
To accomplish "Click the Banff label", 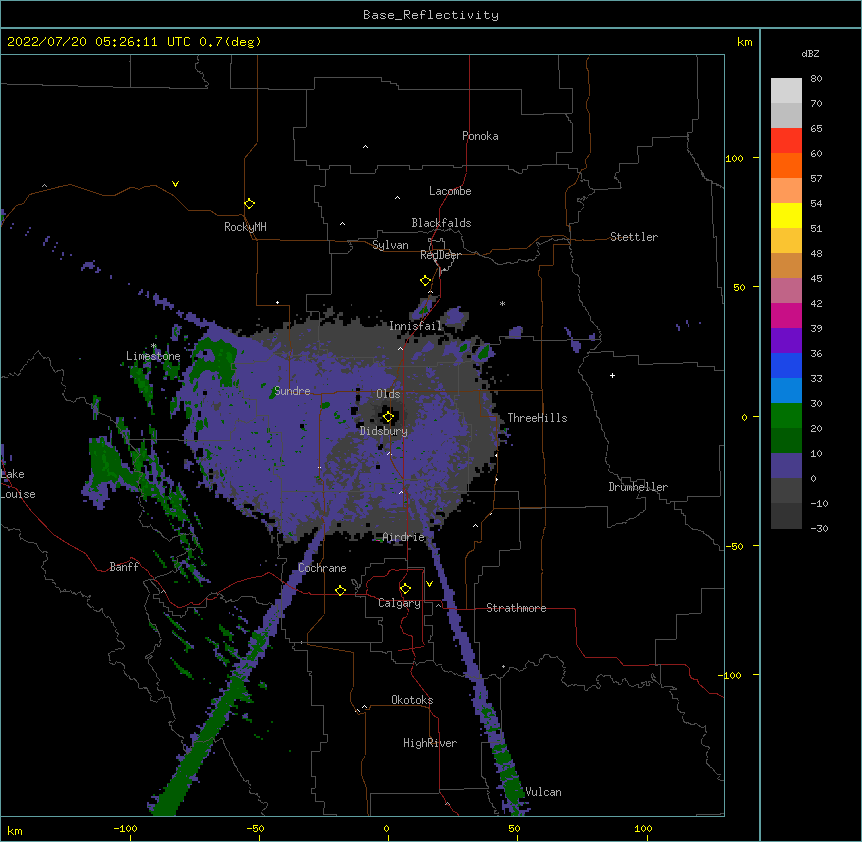I will click(124, 567).
